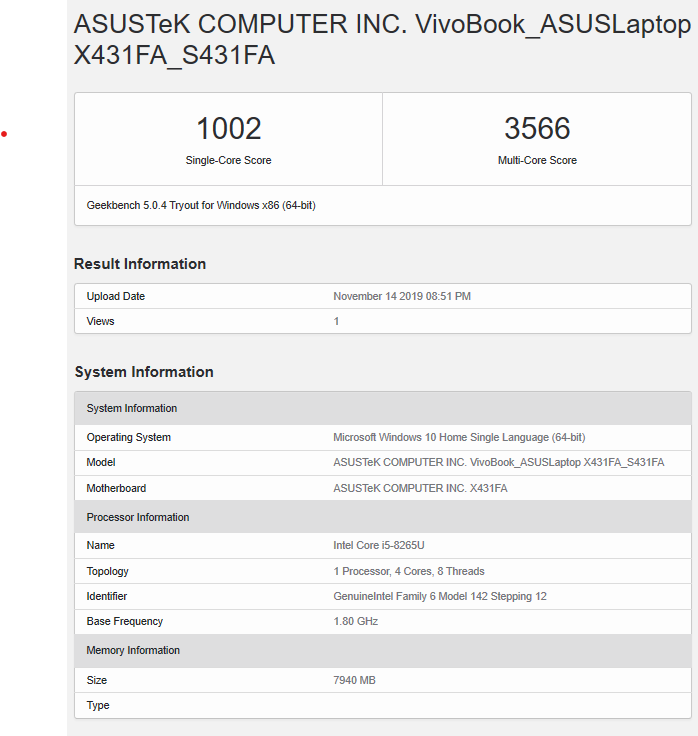Click the Operating System label
Viewport: 698px width, 736px height.
pos(129,437)
